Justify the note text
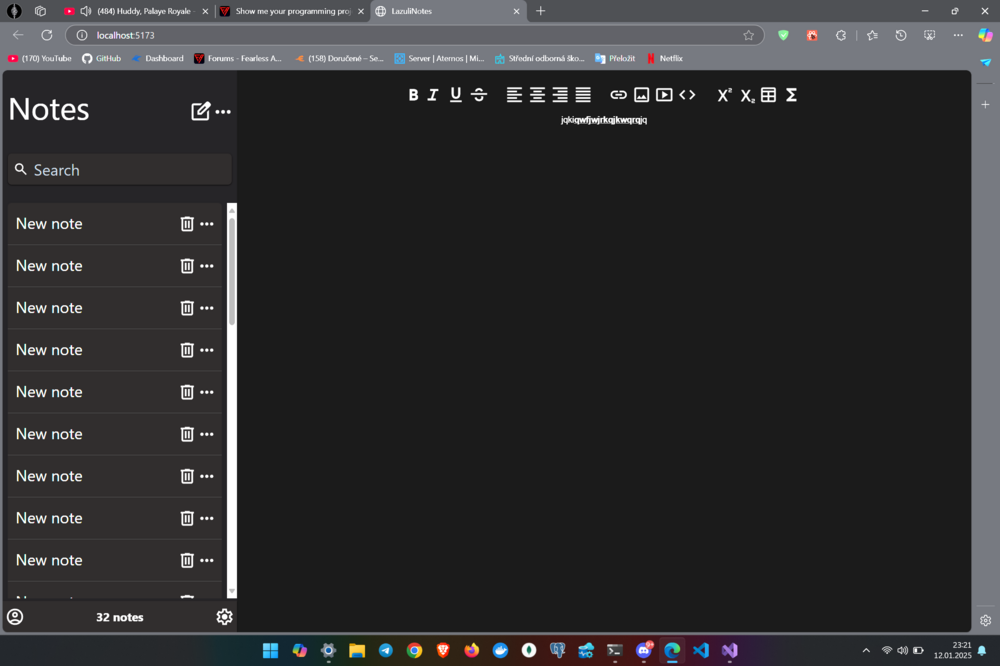Viewport: 1000px width, 666px height. pos(583,95)
